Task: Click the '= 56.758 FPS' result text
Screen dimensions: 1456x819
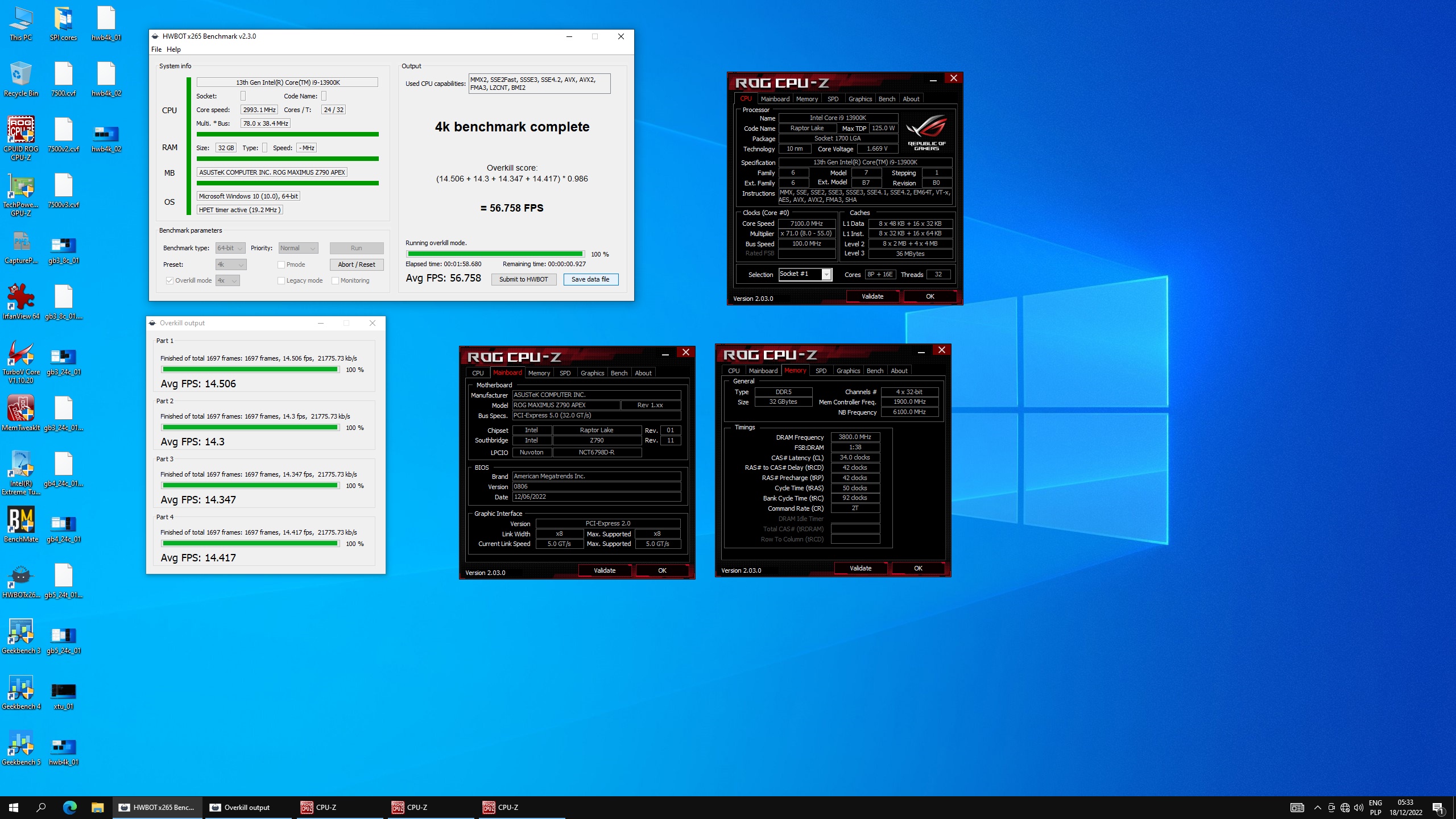Action: 512,208
